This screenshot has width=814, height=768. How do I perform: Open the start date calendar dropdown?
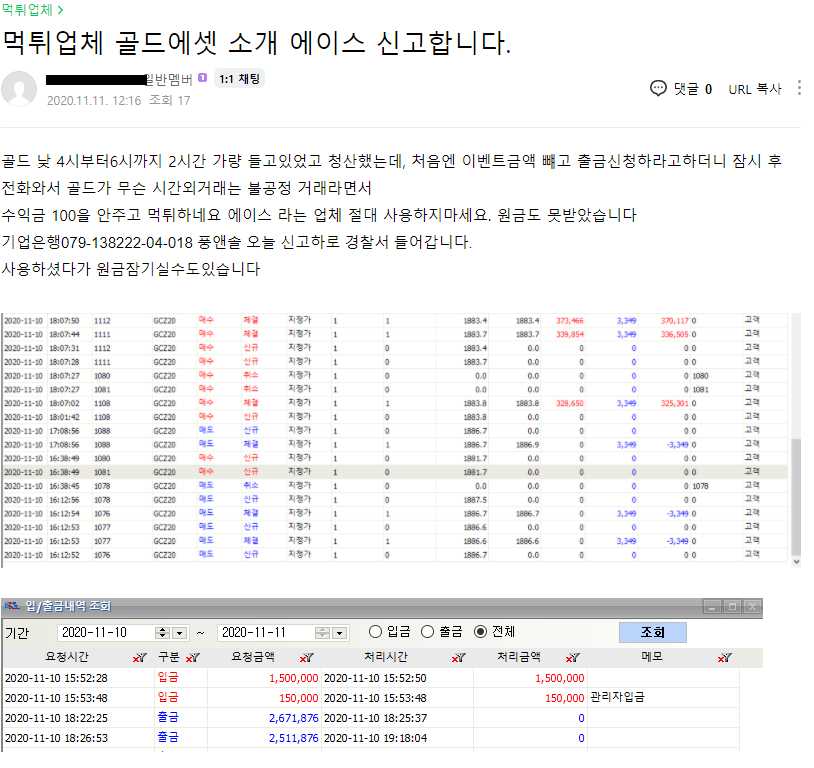(180, 633)
